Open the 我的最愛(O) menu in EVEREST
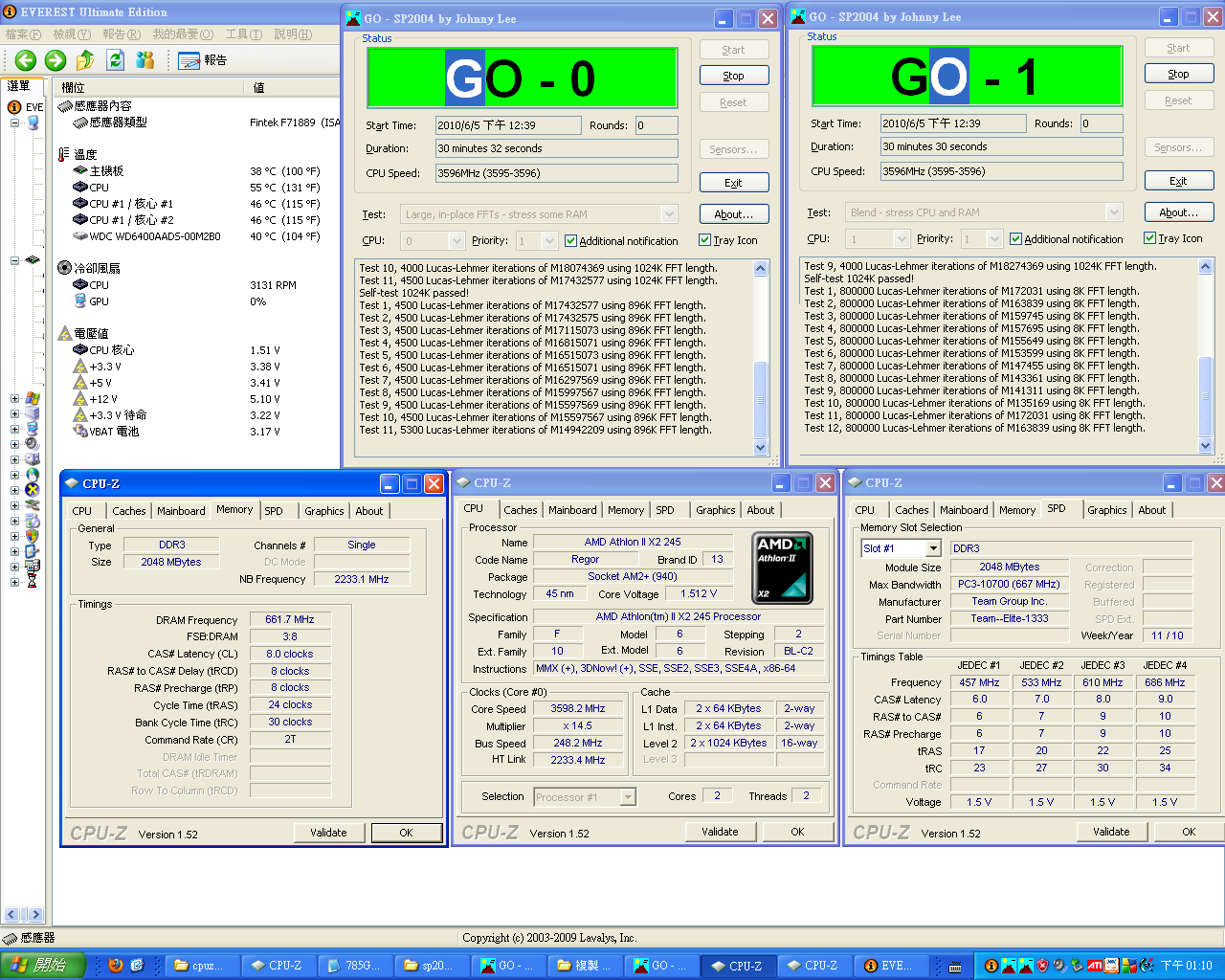 pyautogui.click(x=183, y=34)
